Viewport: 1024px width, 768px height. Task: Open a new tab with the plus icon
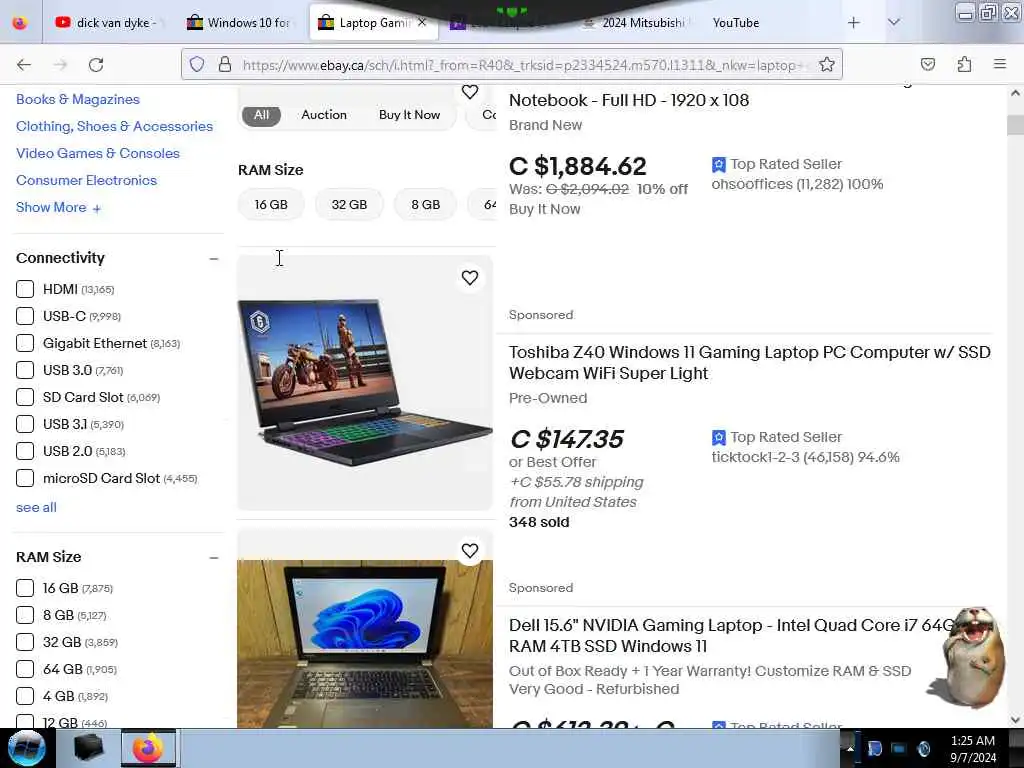click(854, 23)
